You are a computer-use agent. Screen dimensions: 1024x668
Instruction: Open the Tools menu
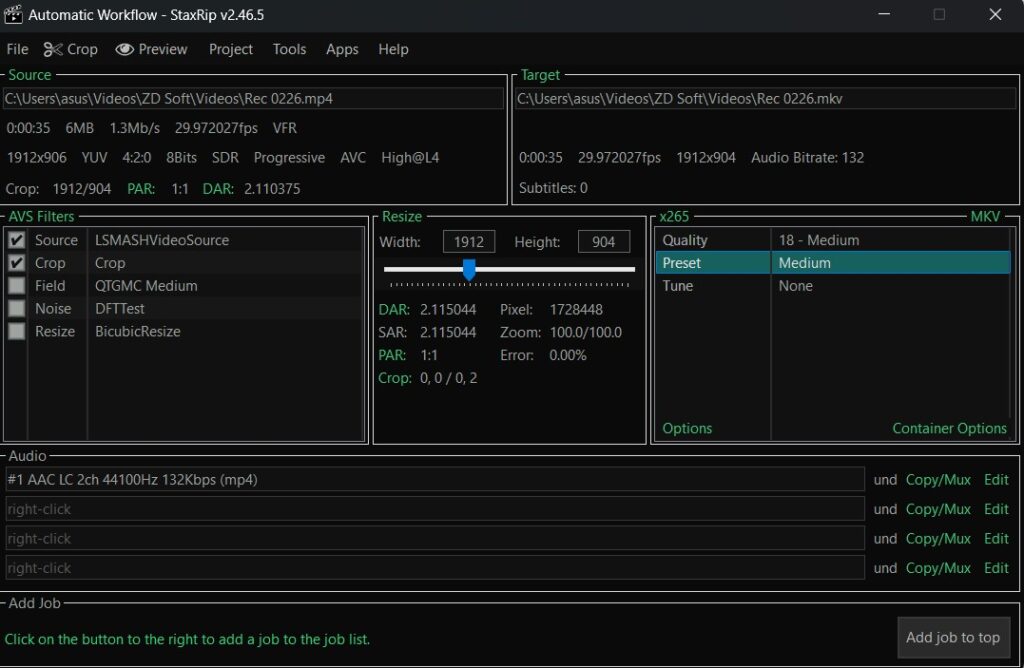tap(289, 49)
